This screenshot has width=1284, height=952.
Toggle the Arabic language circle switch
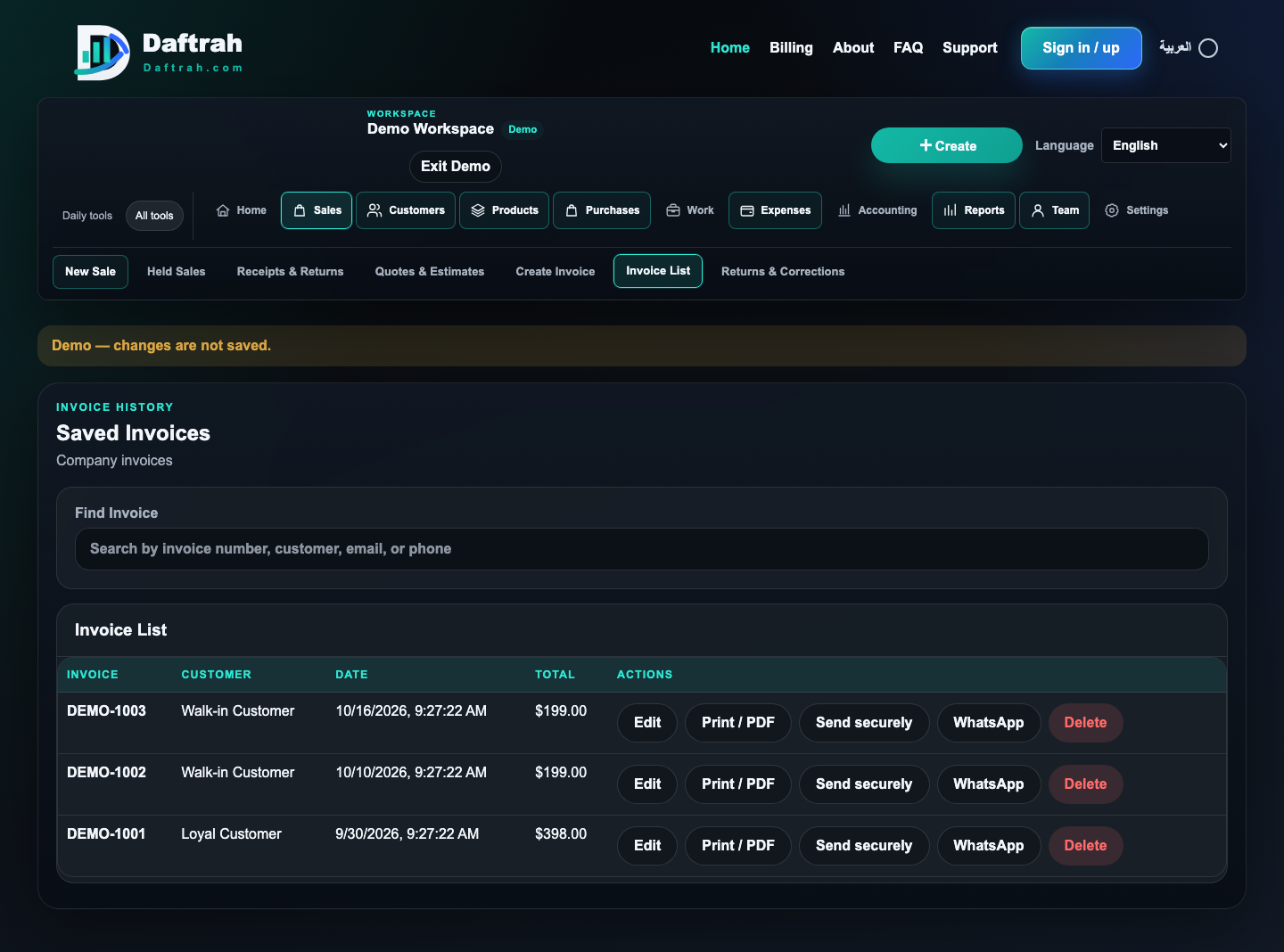point(1208,48)
